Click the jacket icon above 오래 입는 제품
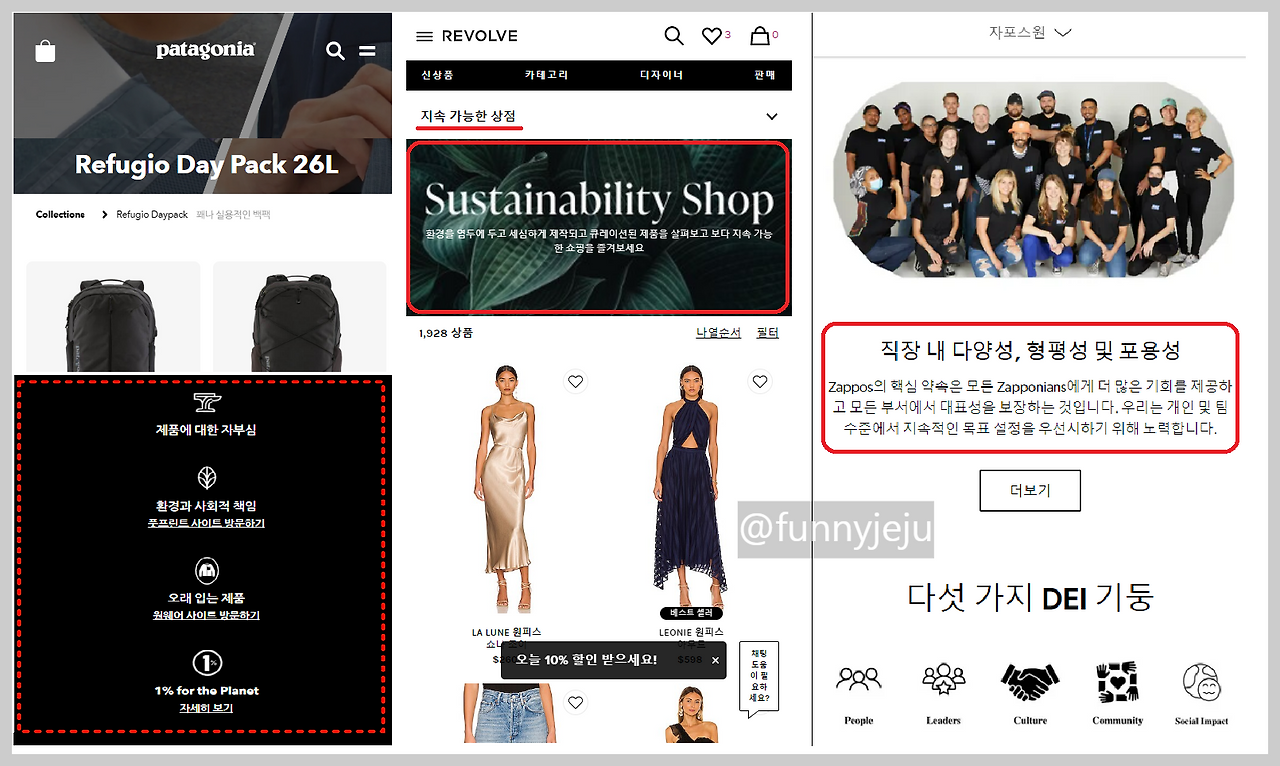The width and height of the screenshot is (1280, 766). [x=207, y=570]
